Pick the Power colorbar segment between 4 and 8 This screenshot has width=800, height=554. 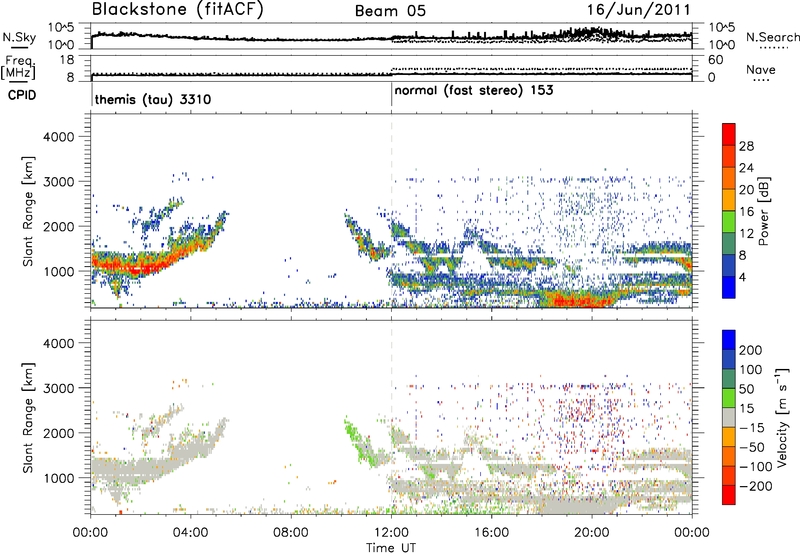tap(729, 265)
